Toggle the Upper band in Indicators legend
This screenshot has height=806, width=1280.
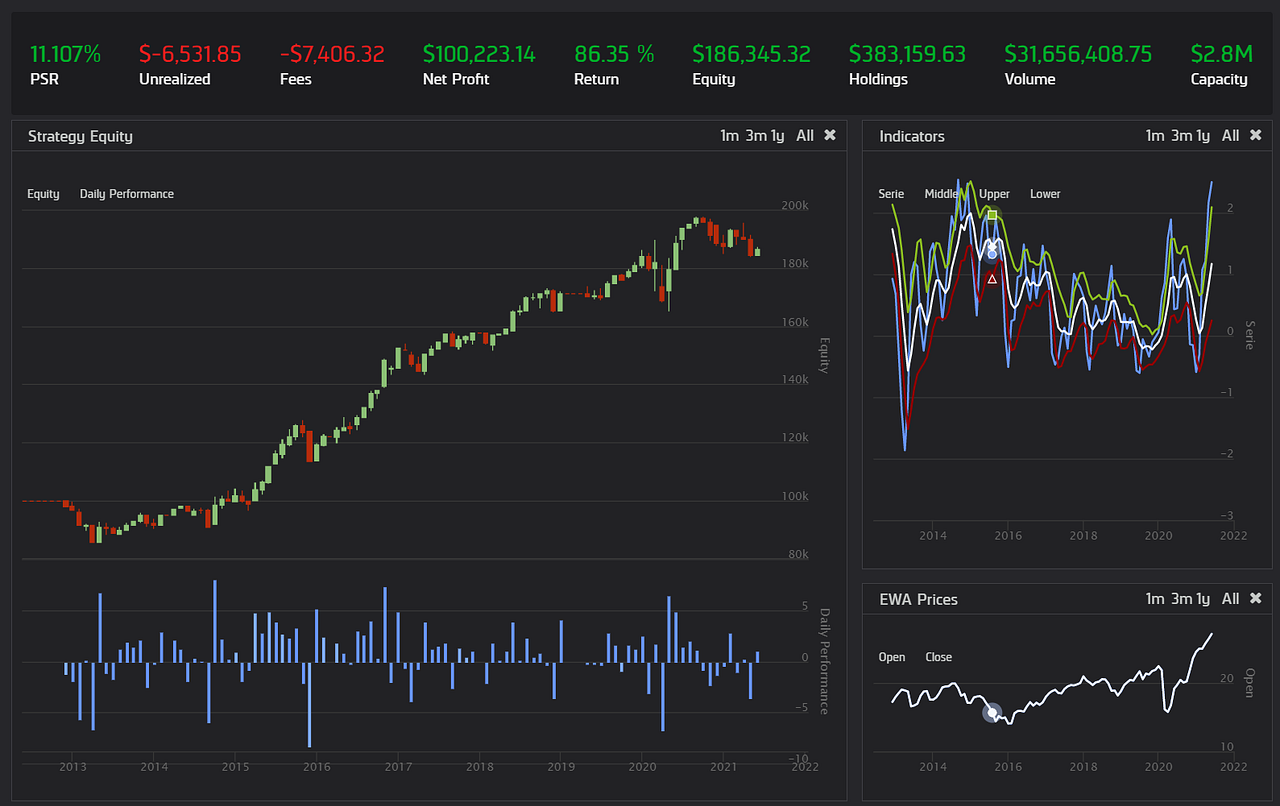click(993, 193)
